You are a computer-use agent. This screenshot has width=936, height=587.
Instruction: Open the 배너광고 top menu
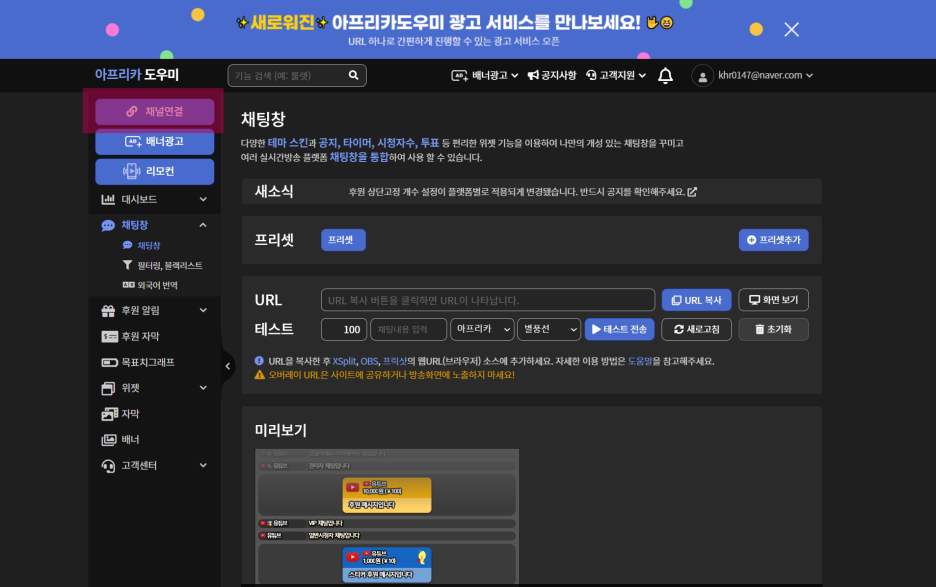[x=484, y=75]
